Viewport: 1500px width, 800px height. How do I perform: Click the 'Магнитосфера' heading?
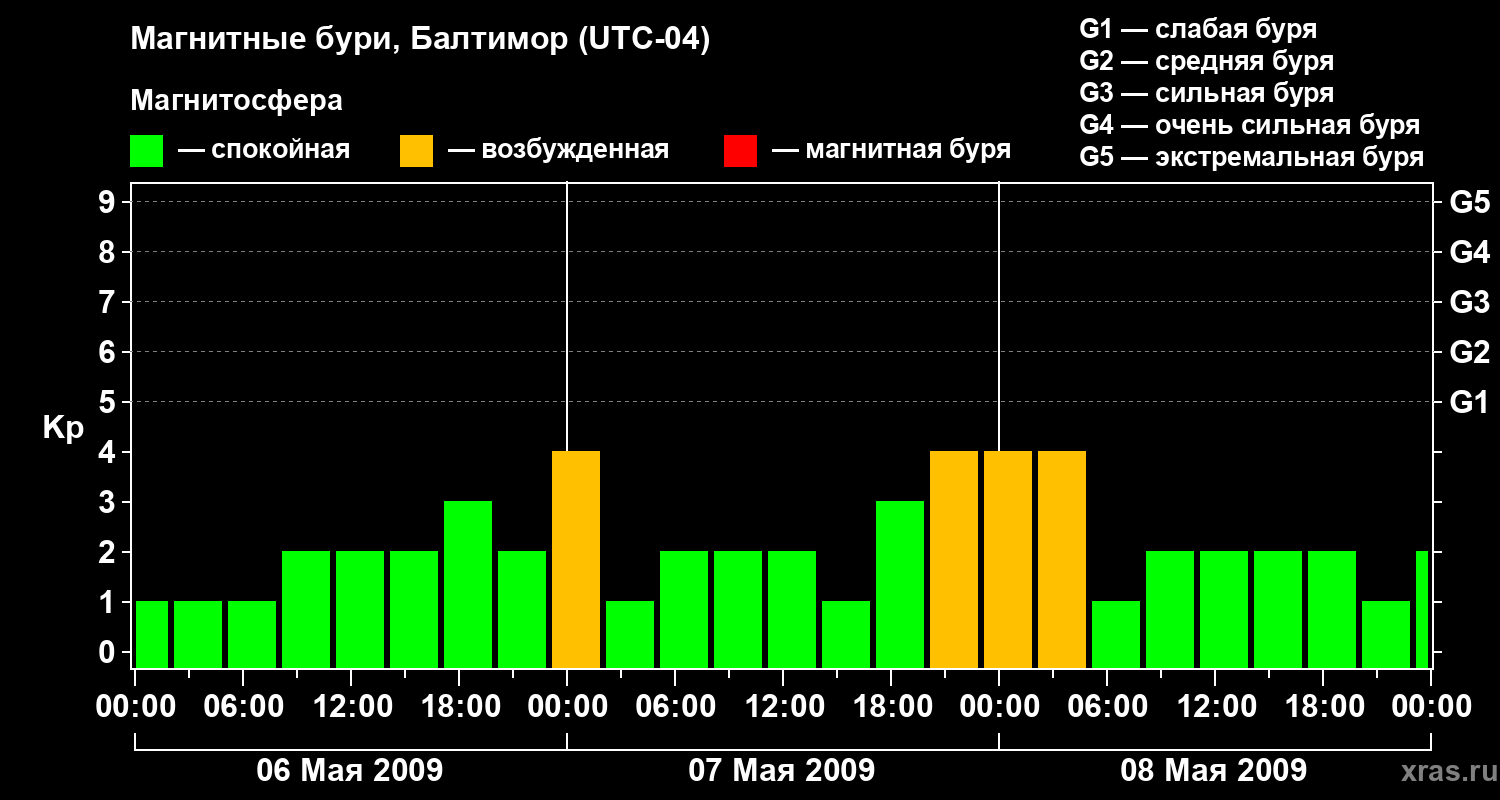[x=236, y=101]
